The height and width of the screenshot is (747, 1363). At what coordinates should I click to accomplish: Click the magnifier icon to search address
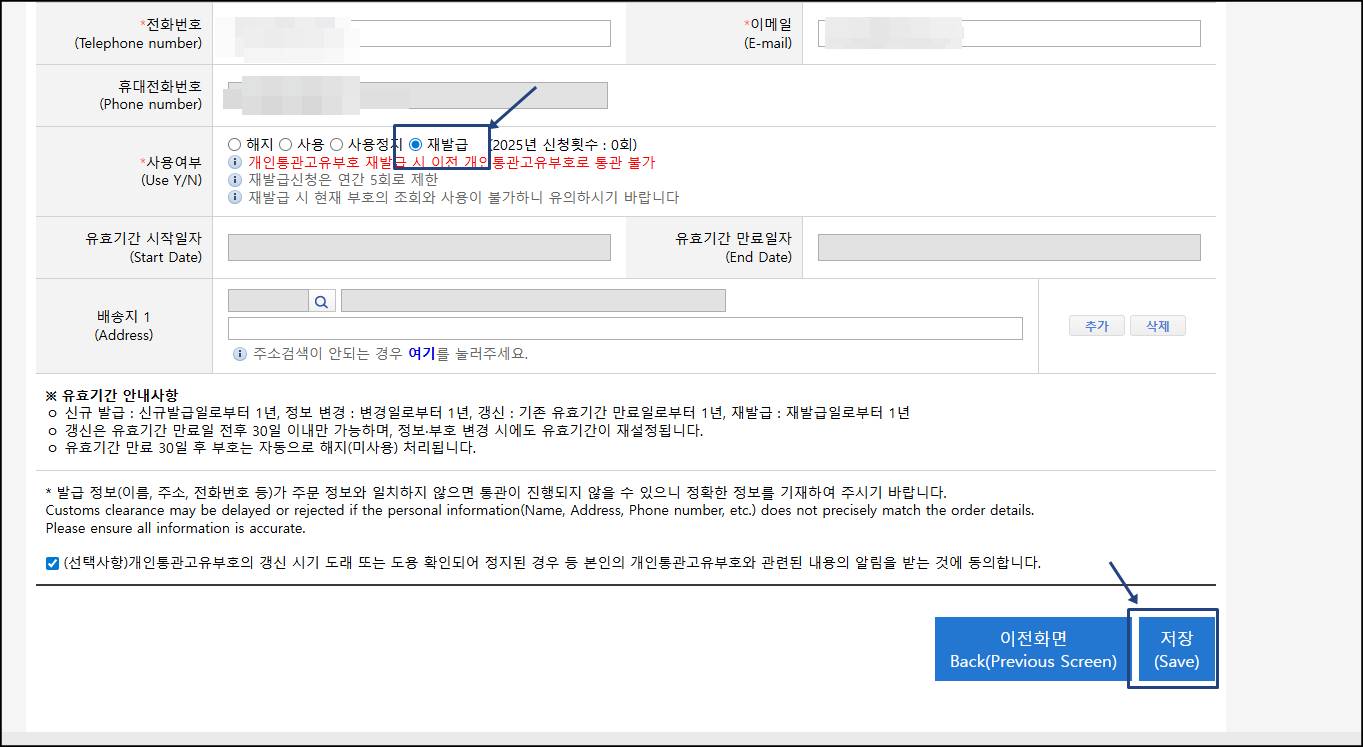[x=321, y=301]
